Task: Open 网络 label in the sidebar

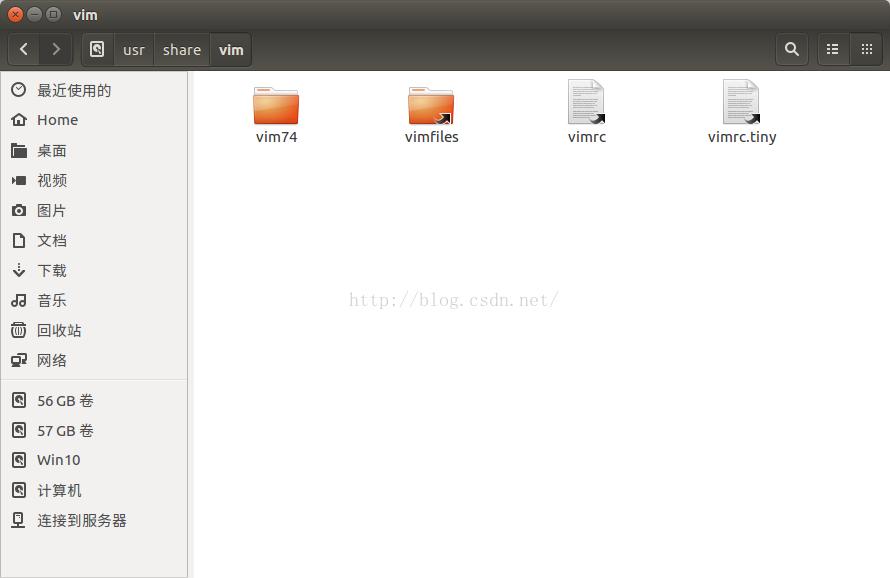Action: pyautogui.click(x=52, y=361)
